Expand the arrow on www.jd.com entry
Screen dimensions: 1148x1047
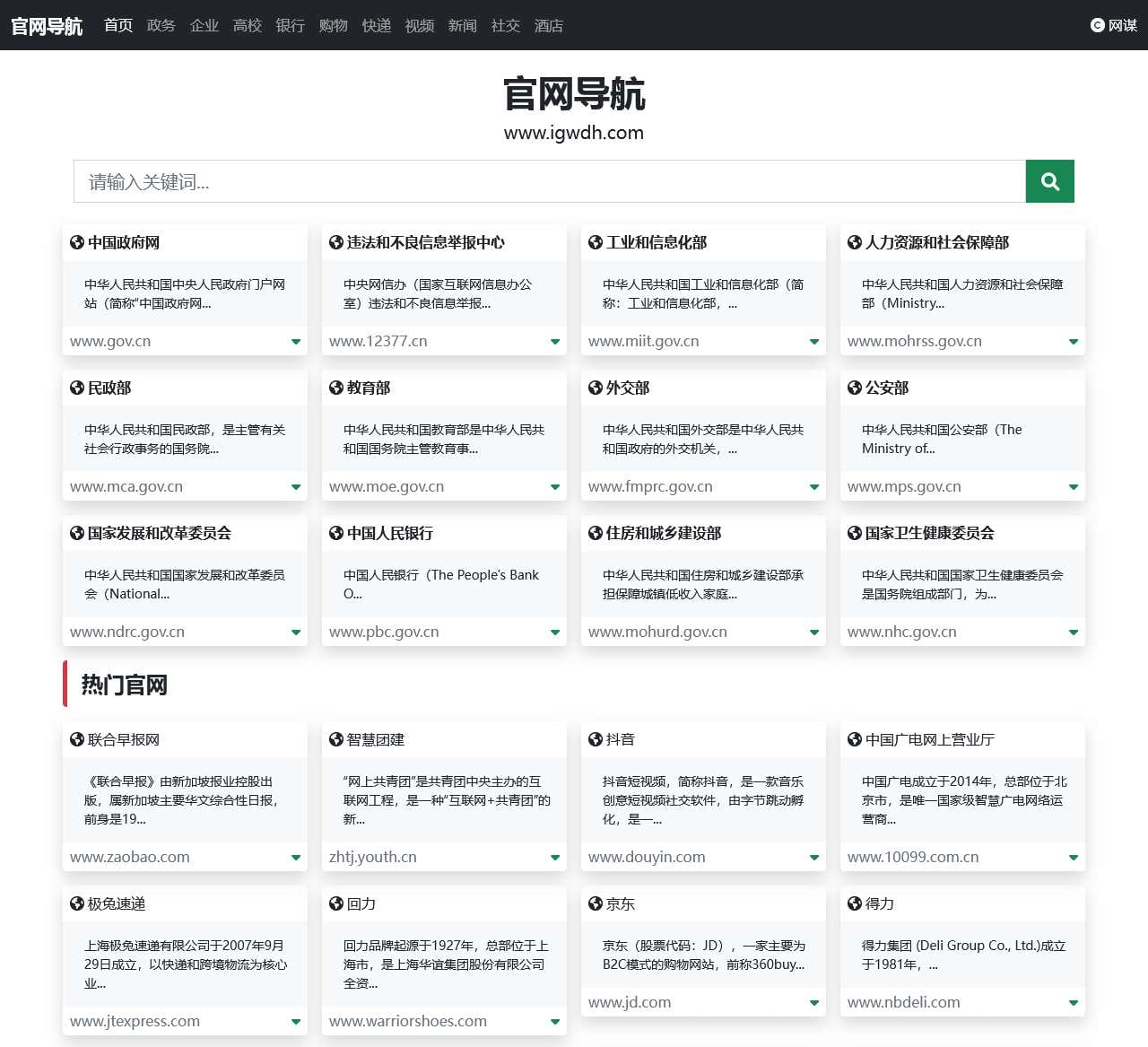(x=813, y=1002)
